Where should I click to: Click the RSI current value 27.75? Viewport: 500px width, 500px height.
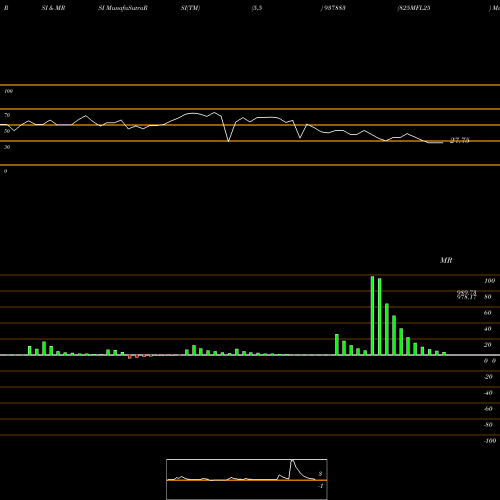[x=460, y=140]
